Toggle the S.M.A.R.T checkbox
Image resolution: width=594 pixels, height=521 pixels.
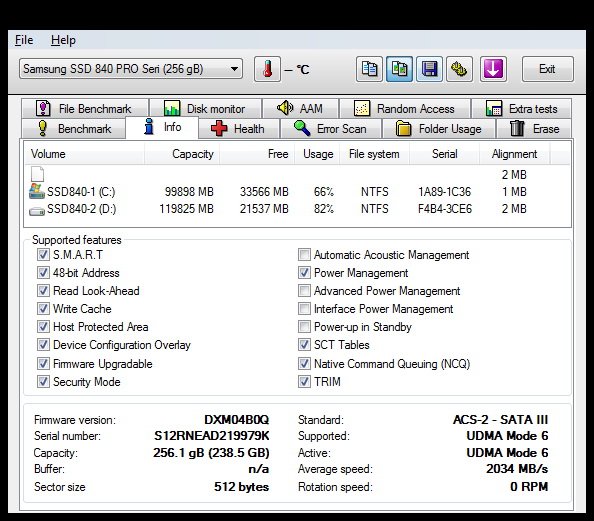coord(43,255)
